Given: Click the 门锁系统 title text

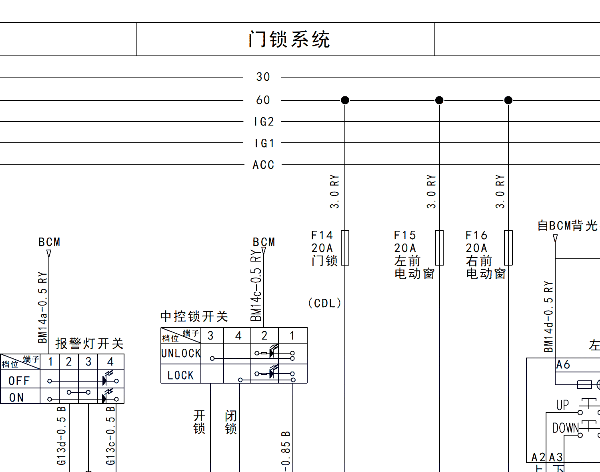Looking at the screenshot, I should (289, 39).
